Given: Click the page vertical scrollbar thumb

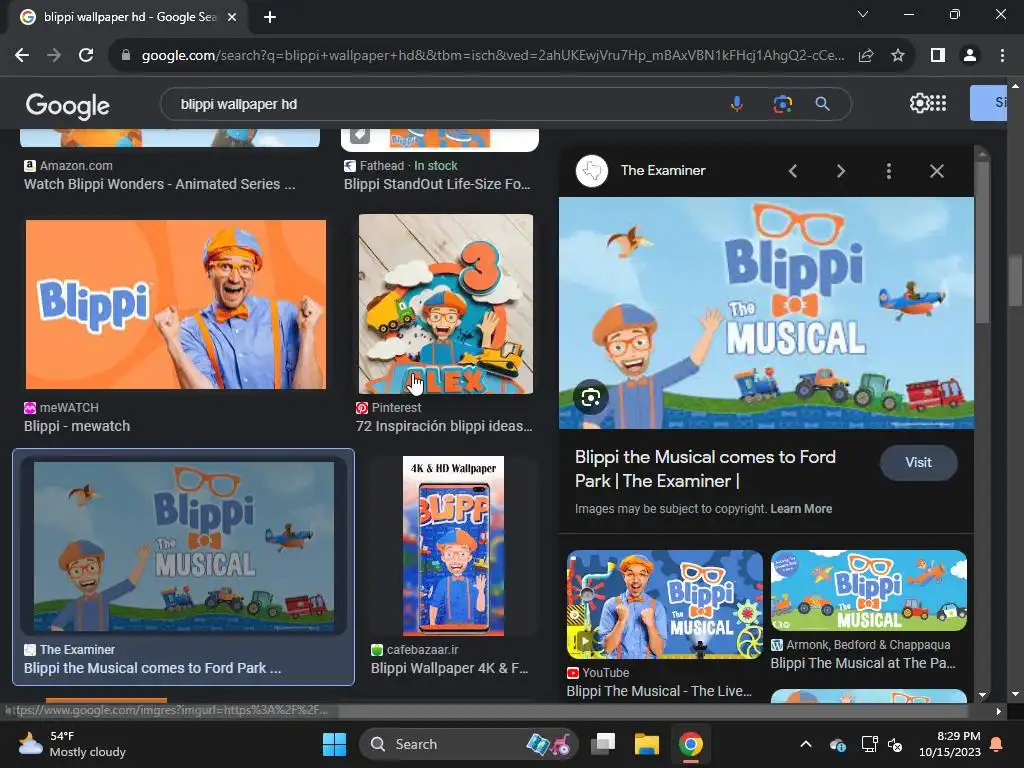Looking at the screenshot, I should [1016, 281].
